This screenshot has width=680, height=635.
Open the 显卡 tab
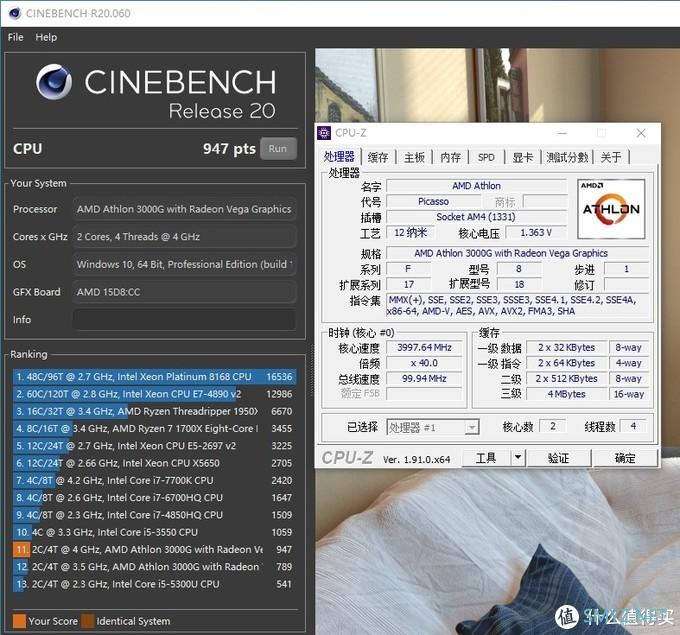[x=523, y=157]
